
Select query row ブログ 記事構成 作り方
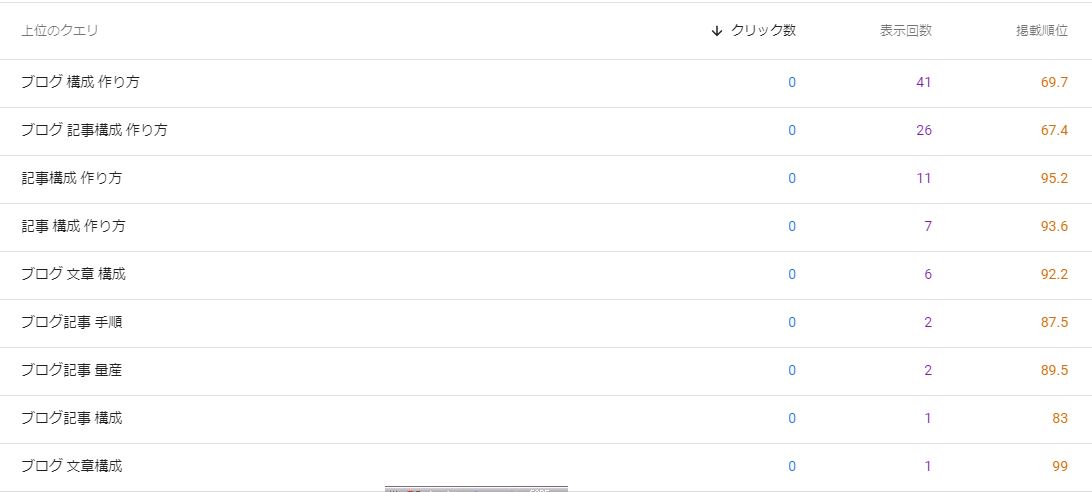94,130
